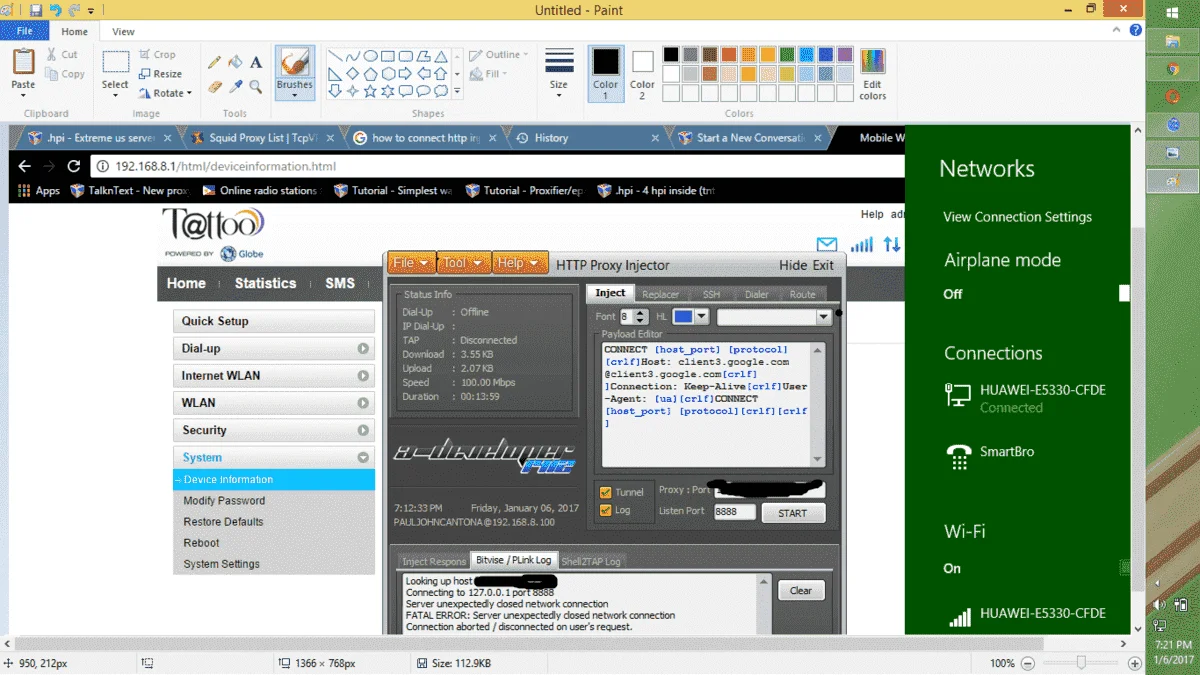
Task: Open the Paint File menu
Action: pyautogui.click(x=24, y=32)
